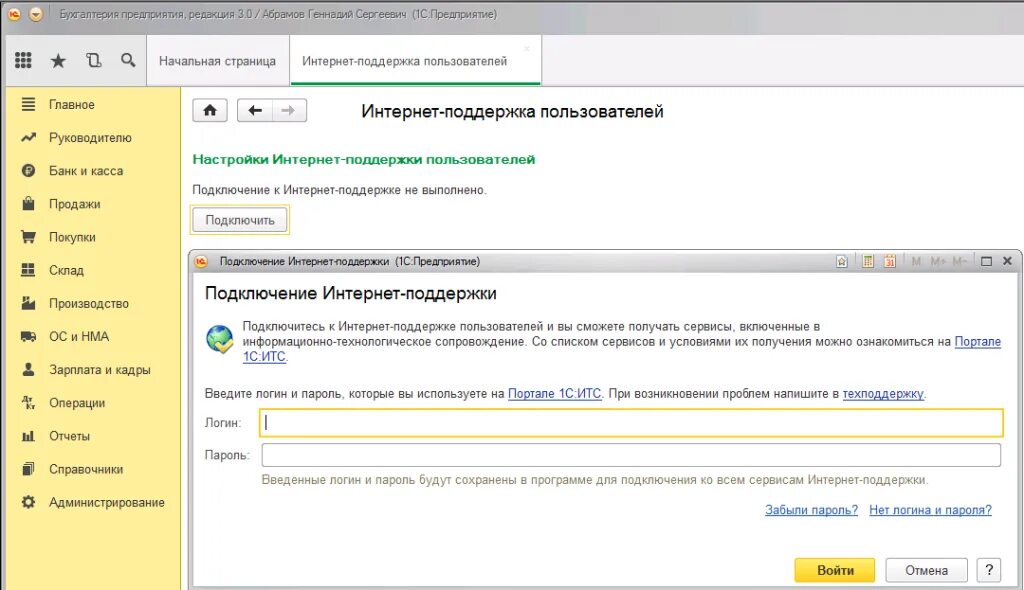This screenshot has width=1024, height=590.
Task: Click the Операции Дт/Кт icon
Action: click(x=28, y=402)
